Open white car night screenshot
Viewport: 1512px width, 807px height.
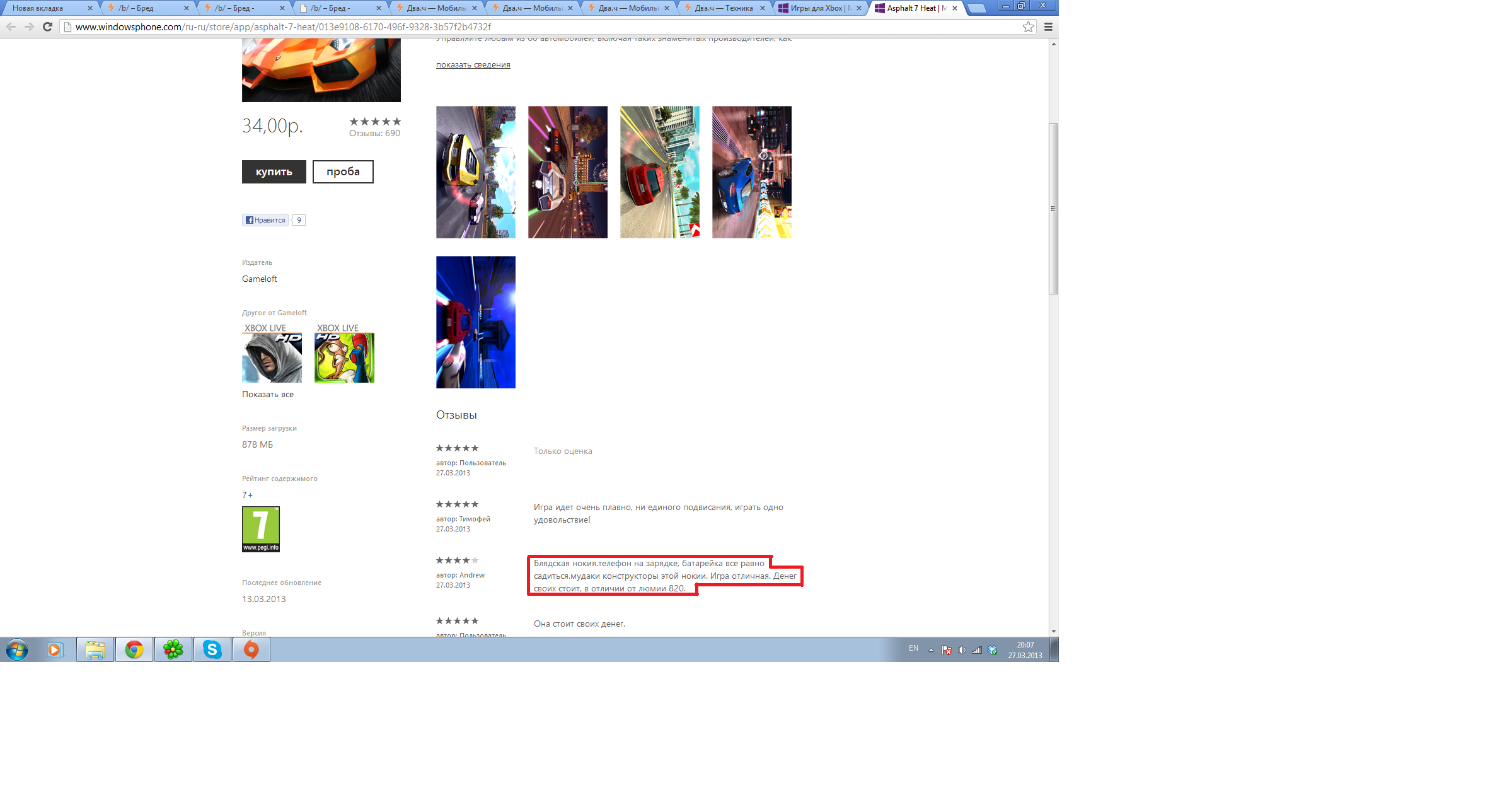pos(568,172)
